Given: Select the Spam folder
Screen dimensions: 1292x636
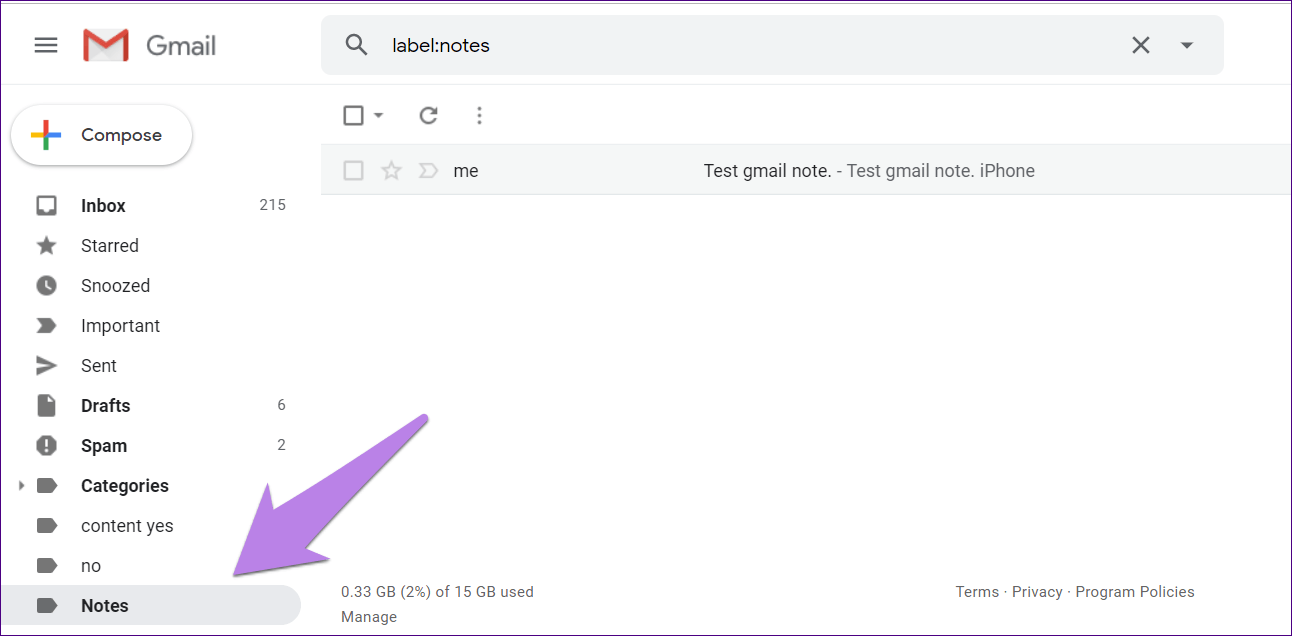Looking at the screenshot, I should click(104, 446).
